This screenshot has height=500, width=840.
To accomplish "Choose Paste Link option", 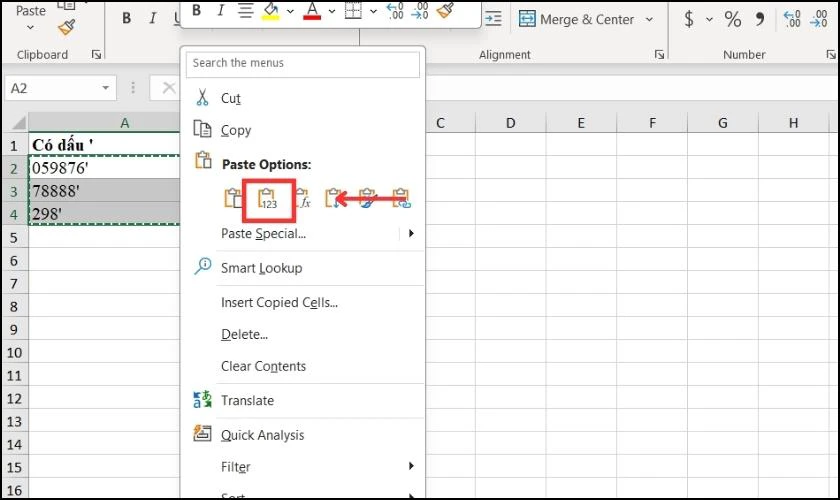I will pyautogui.click(x=401, y=199).
